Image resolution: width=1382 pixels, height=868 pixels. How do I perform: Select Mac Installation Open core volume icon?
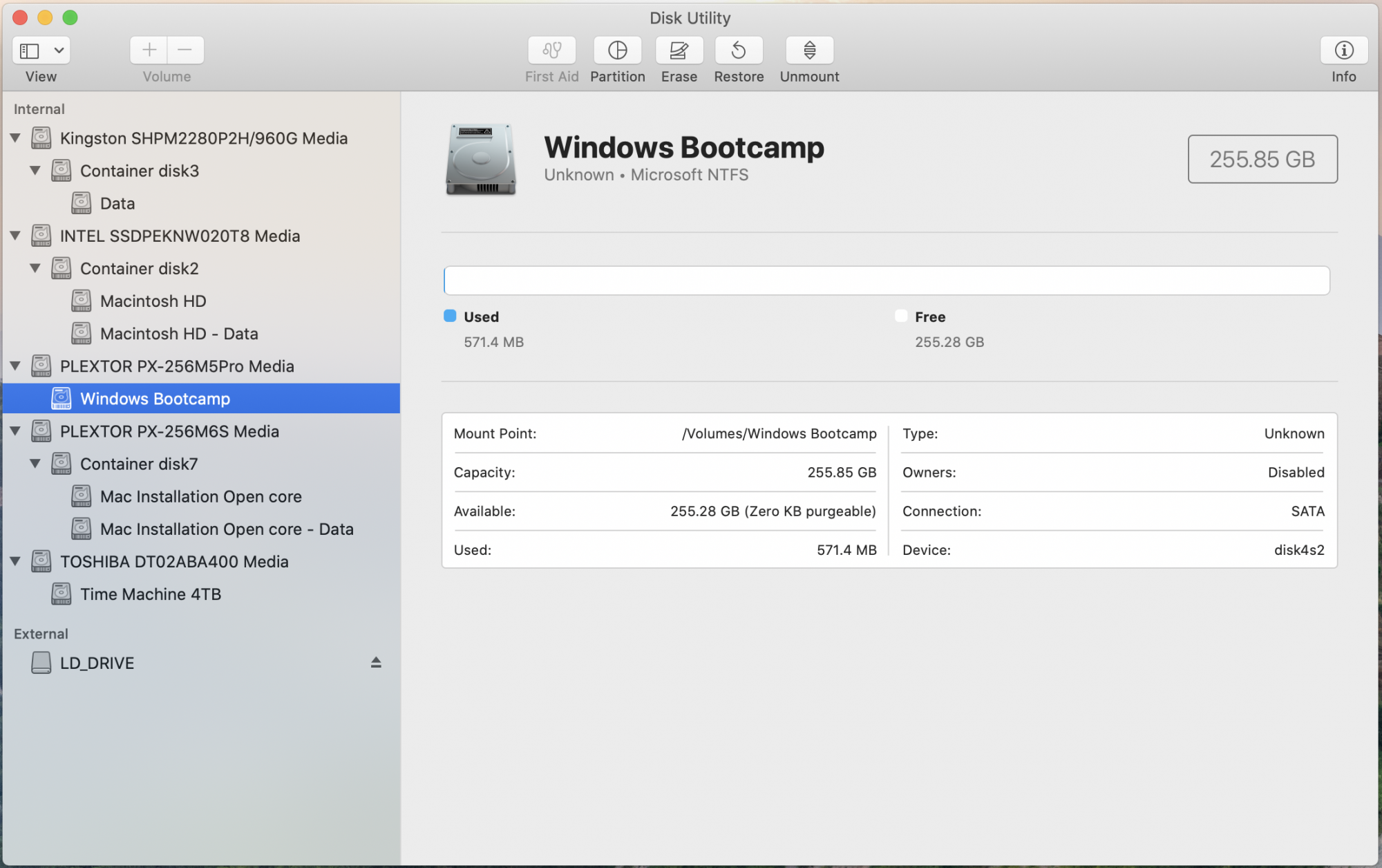tap(82, 496)
